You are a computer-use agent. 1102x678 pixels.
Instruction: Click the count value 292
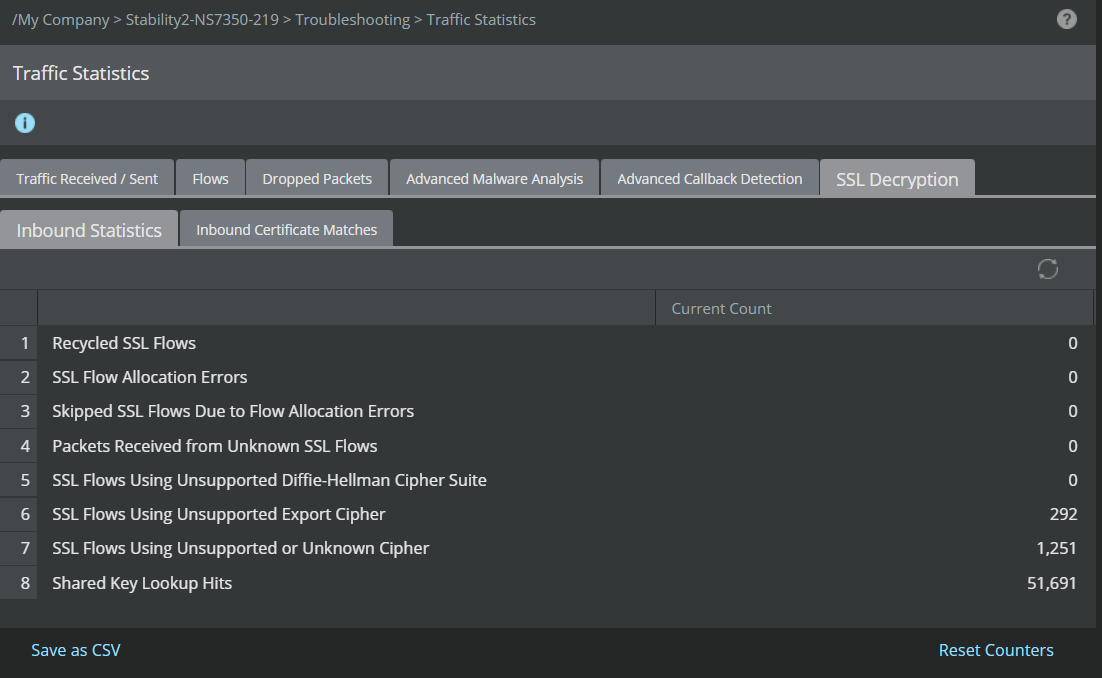click(1063, 514)
